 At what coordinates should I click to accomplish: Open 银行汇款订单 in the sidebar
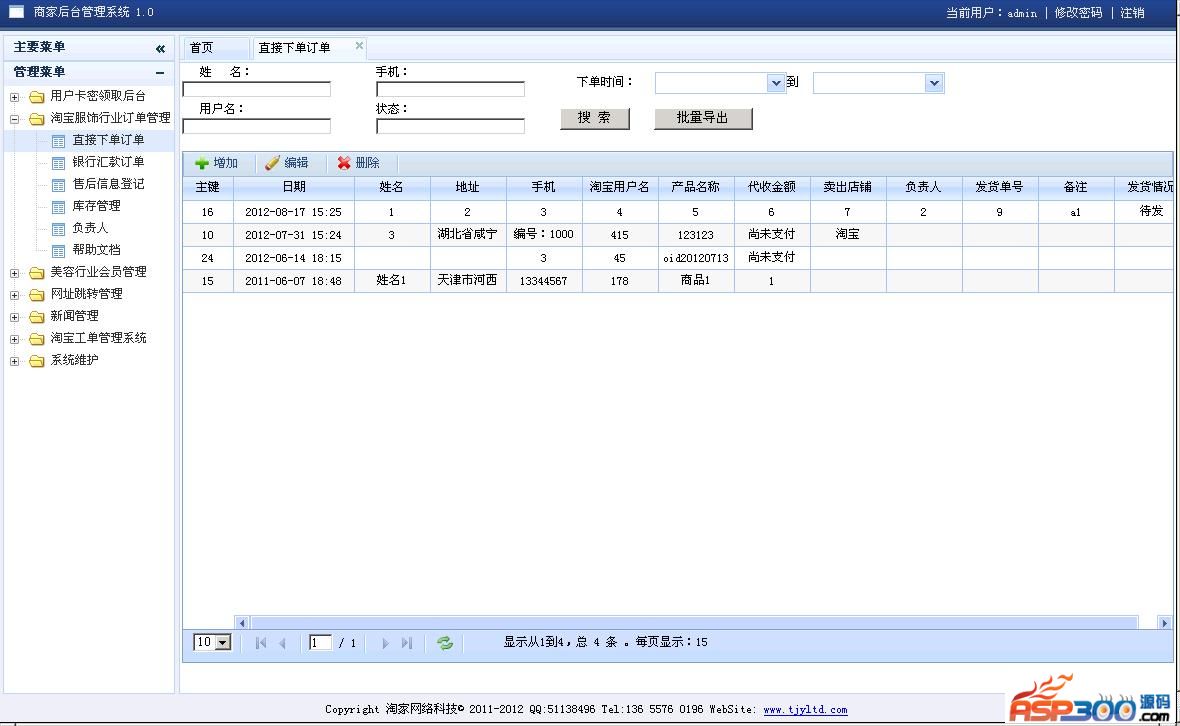108,162
